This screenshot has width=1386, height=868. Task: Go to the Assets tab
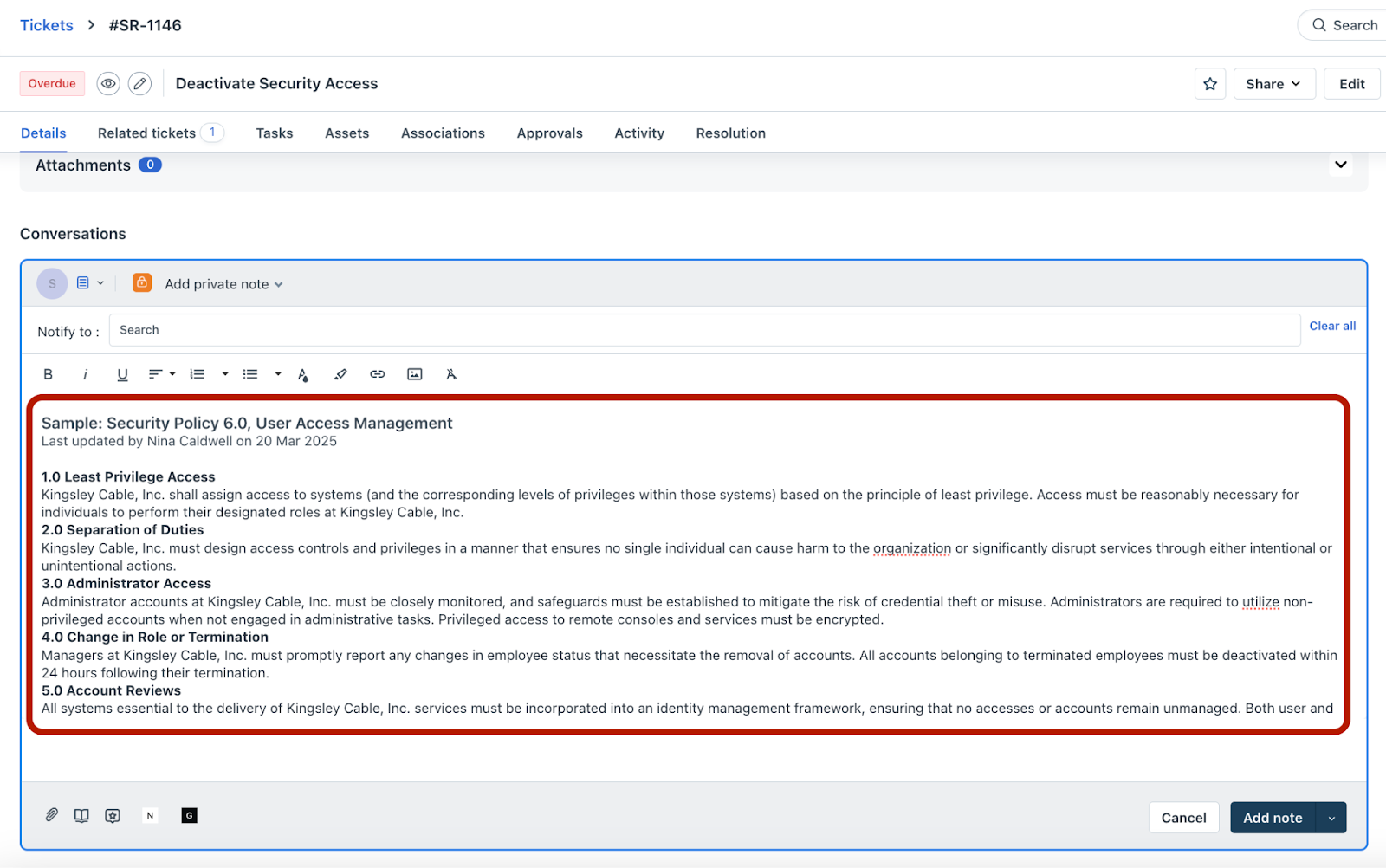(x=347, y=133)
